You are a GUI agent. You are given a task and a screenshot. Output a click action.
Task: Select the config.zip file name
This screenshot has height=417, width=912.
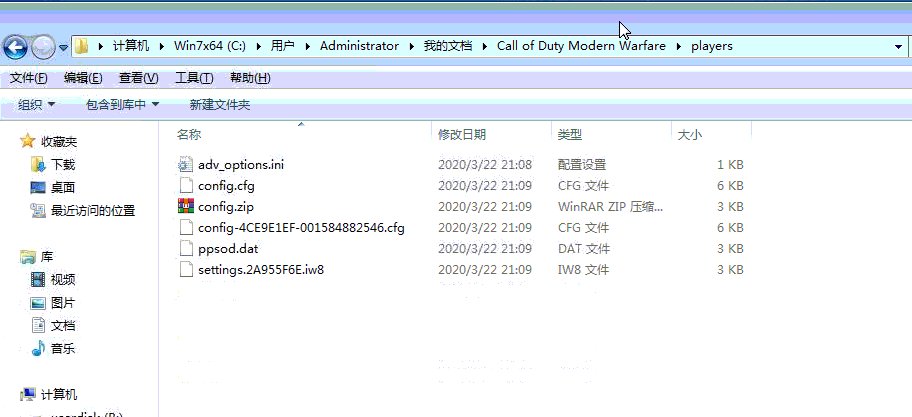[x=226, y=207]
